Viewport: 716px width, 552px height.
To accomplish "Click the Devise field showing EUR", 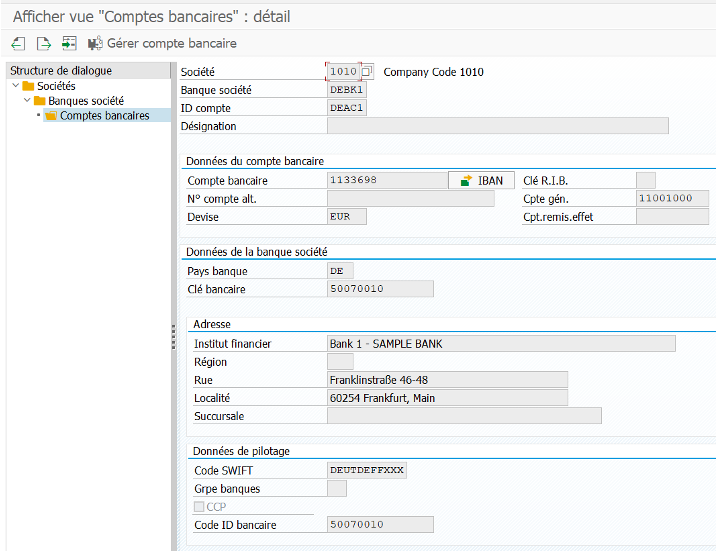I will tap(347, 216).
